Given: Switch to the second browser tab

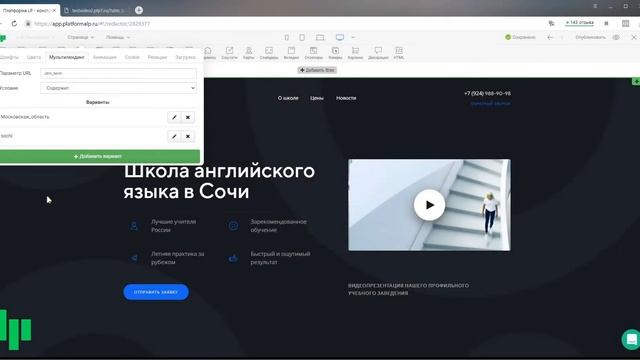Looking at the screenshot, I should point(96,10).
